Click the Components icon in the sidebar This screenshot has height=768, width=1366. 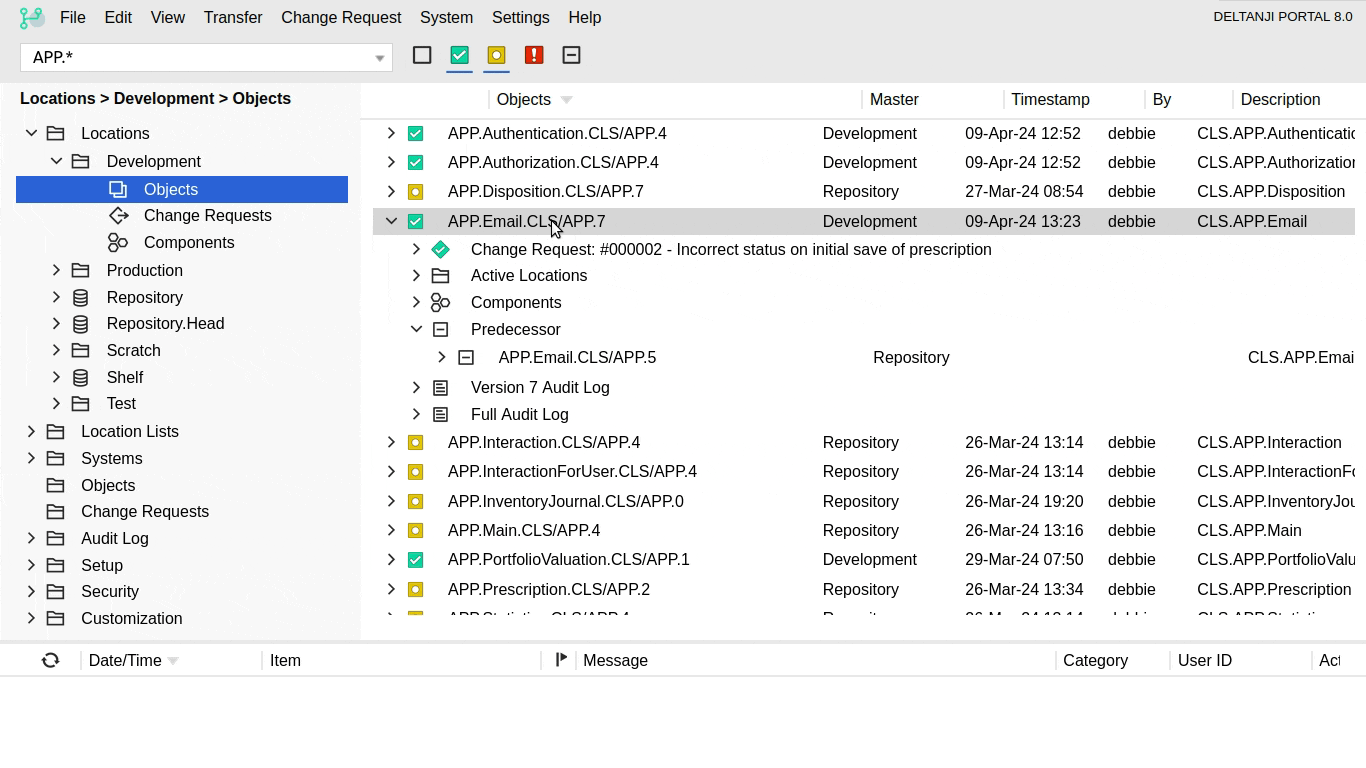[x=118, y=242]
